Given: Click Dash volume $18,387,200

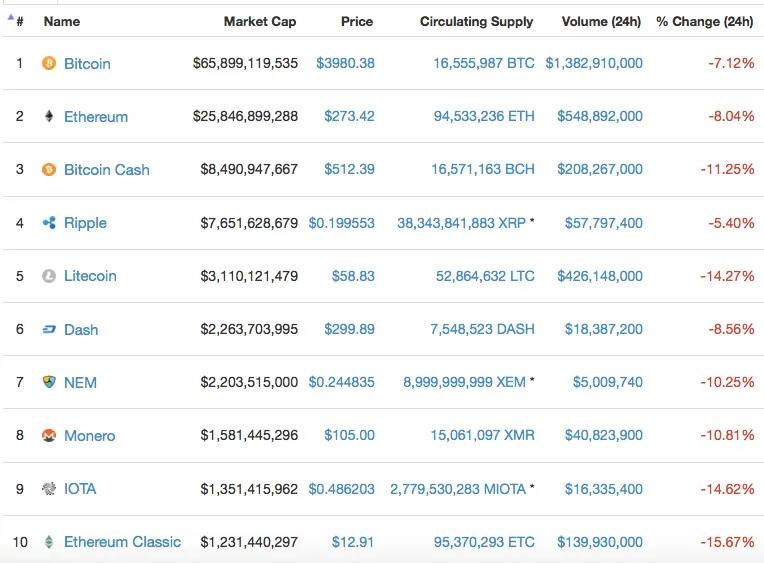Looking at the screenshot, I should click(604, 329).
